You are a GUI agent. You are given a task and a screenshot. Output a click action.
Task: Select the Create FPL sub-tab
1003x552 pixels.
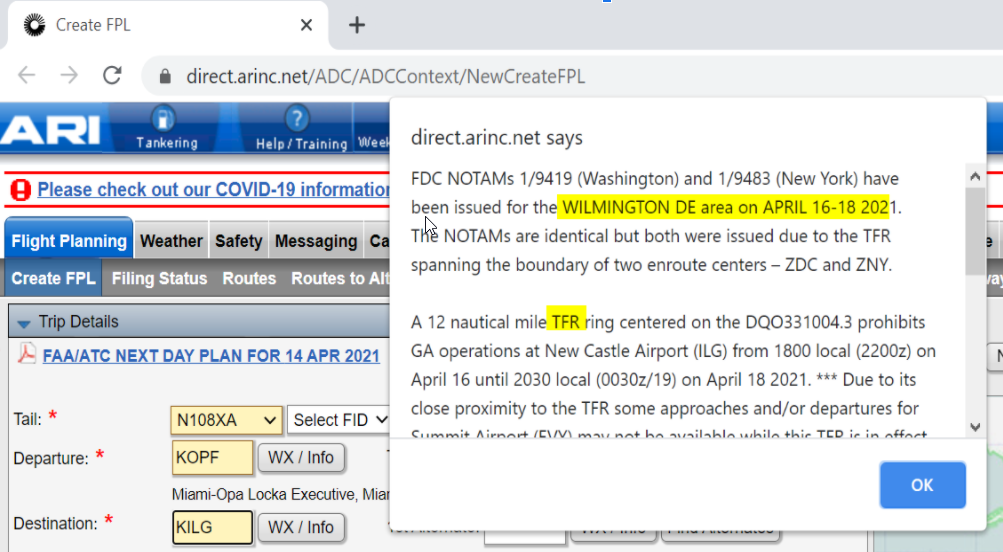54,278
